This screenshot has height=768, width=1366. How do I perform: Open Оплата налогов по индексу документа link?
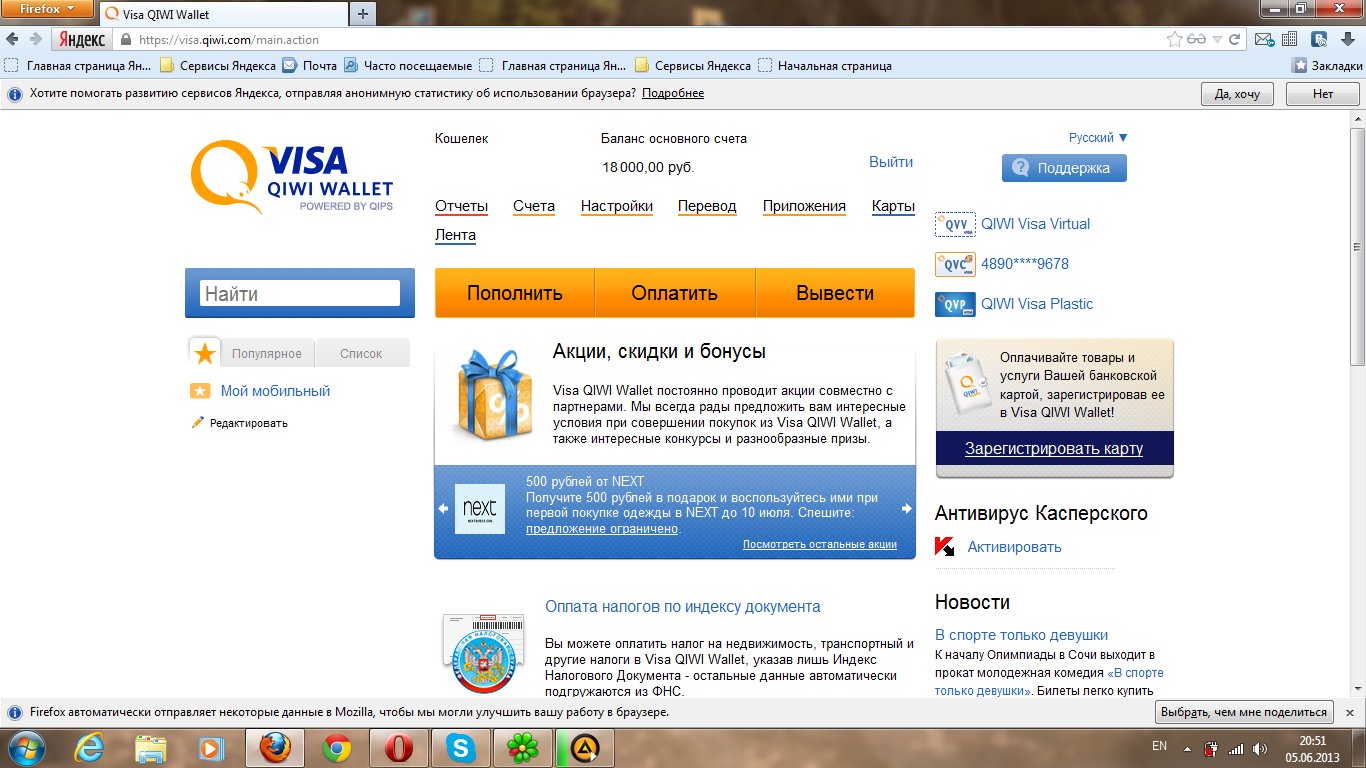click(683, 606)
